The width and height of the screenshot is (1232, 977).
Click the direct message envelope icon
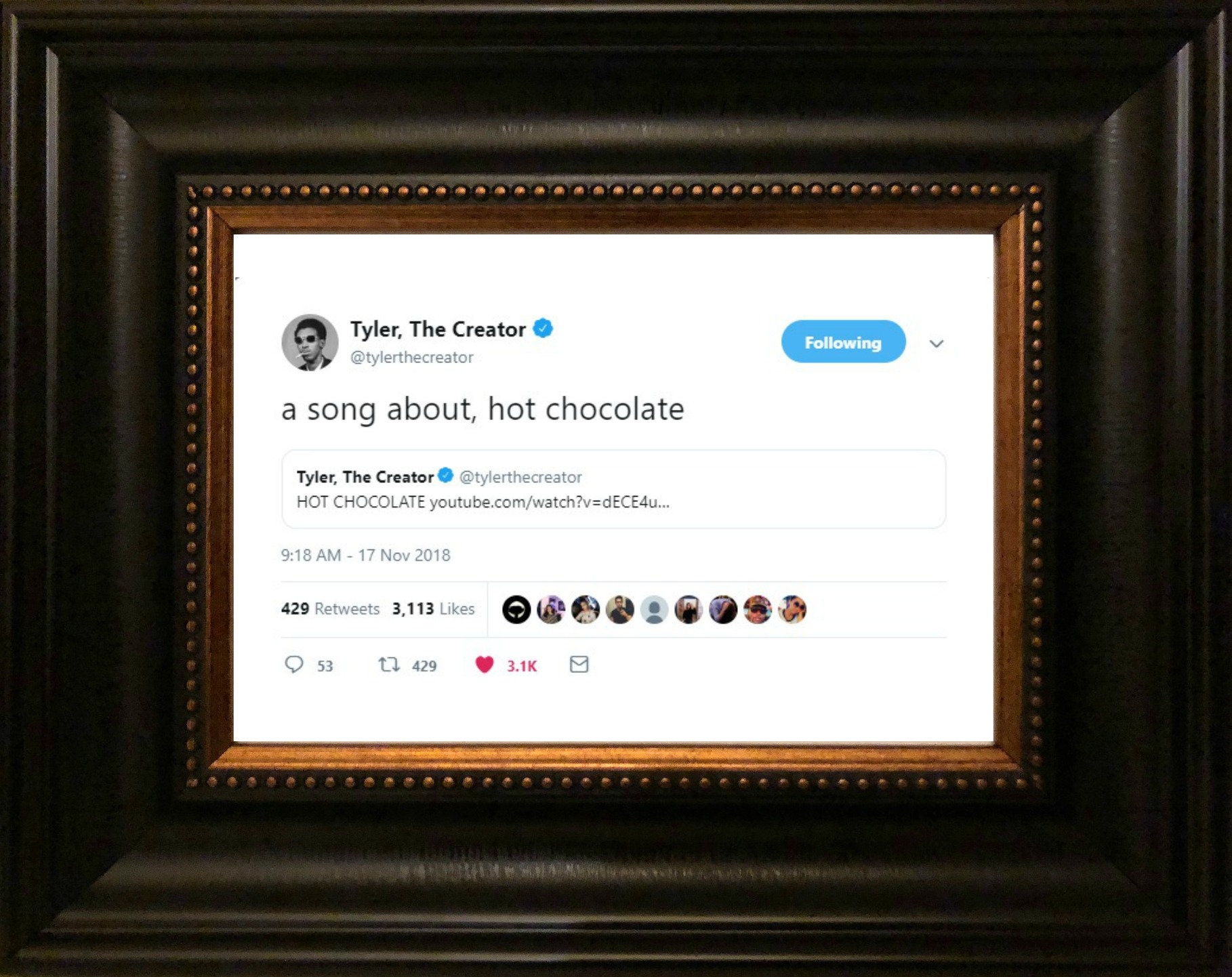(x=579, y=665)
